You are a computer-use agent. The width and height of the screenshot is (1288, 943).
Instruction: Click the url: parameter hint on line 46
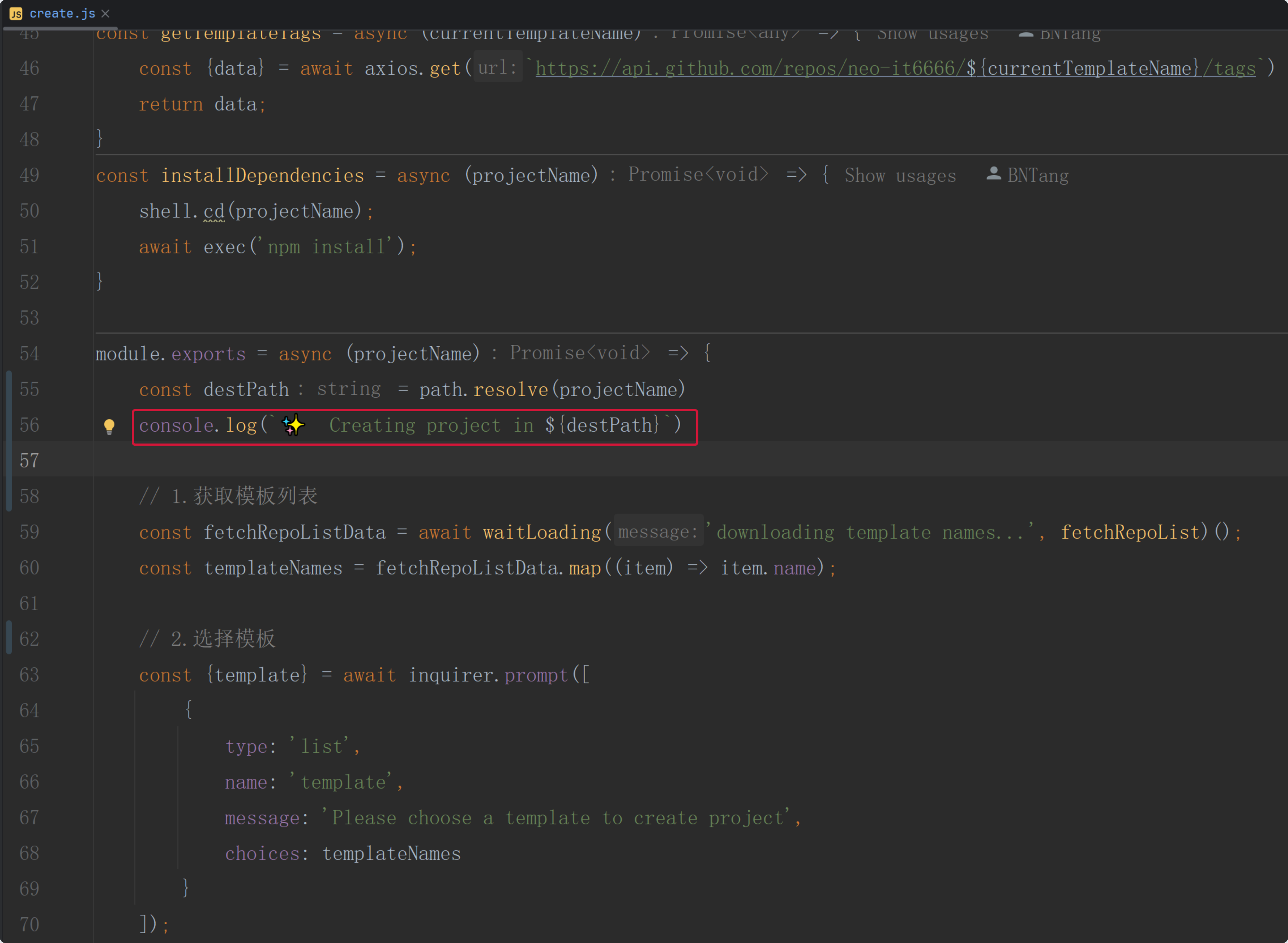tap(498, 67)
